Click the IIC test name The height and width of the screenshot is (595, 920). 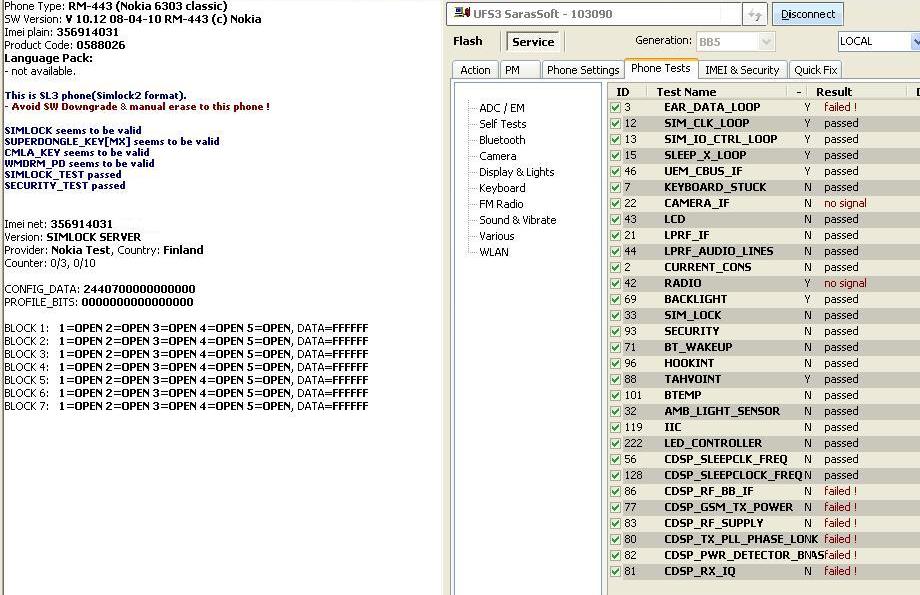click(x=672, y=427)
